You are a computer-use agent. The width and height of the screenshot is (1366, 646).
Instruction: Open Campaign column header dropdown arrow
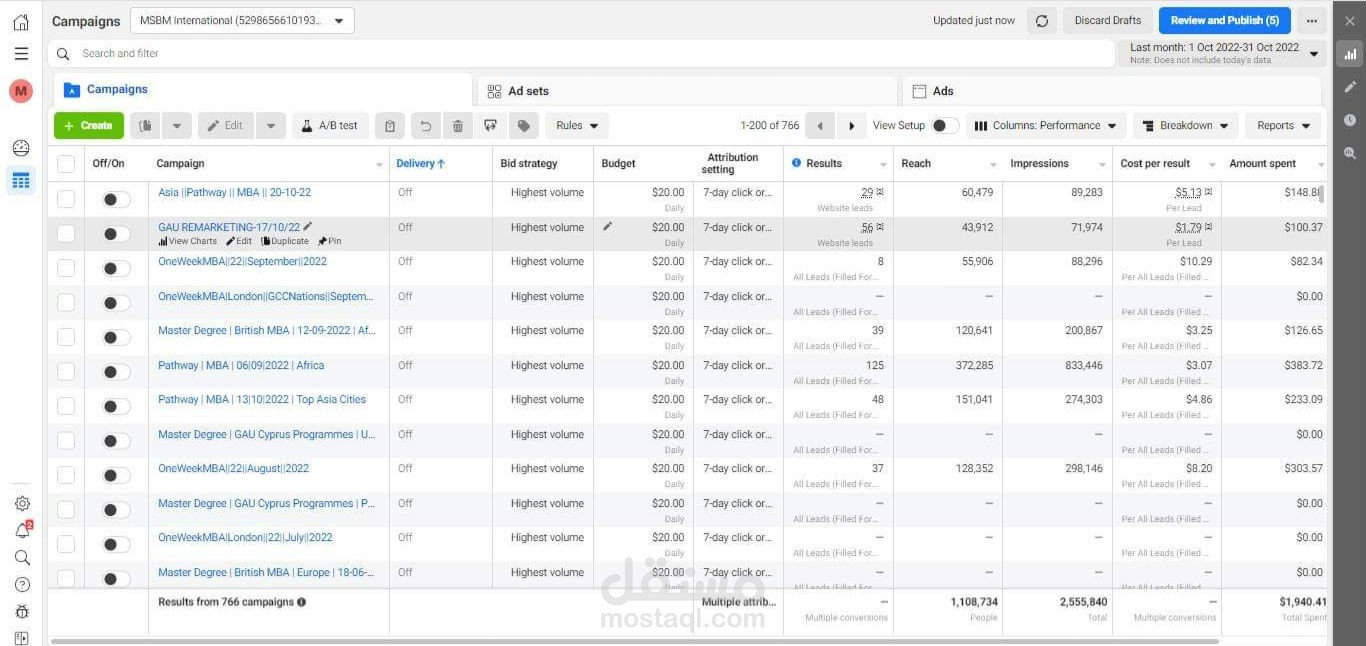click(379, 165)
